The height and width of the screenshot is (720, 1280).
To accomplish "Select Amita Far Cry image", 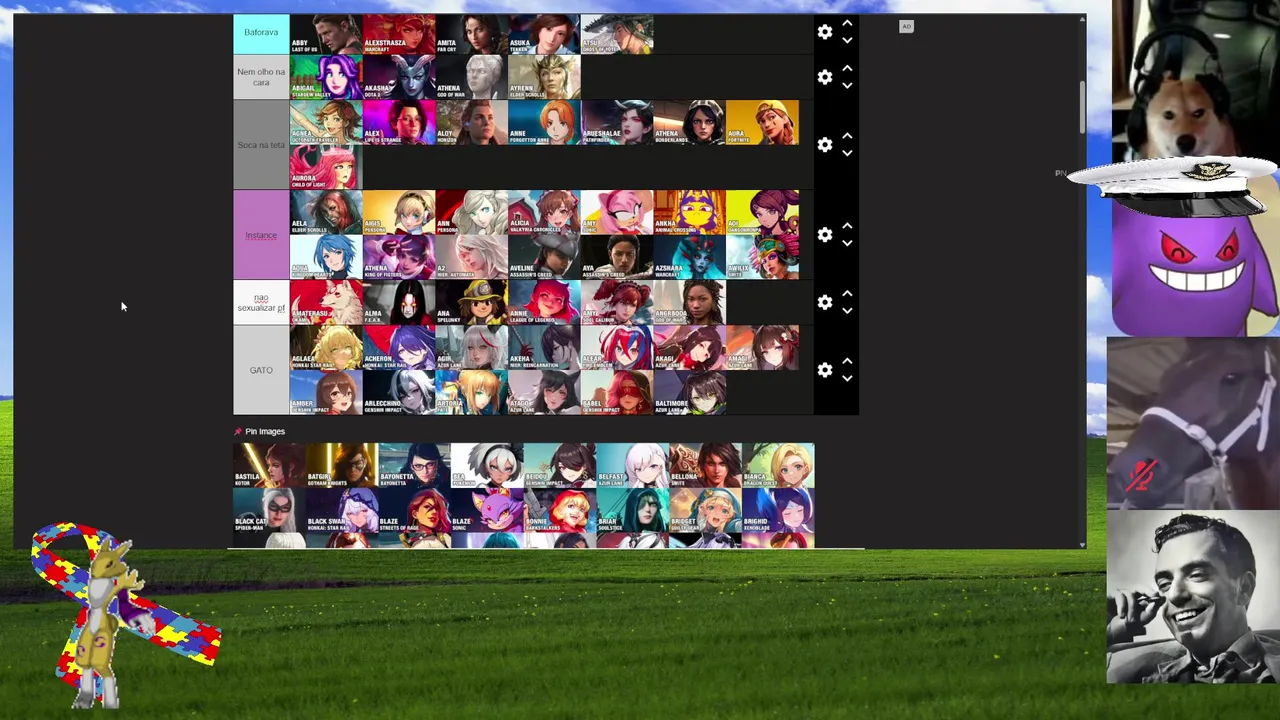I will coord(472,33).
